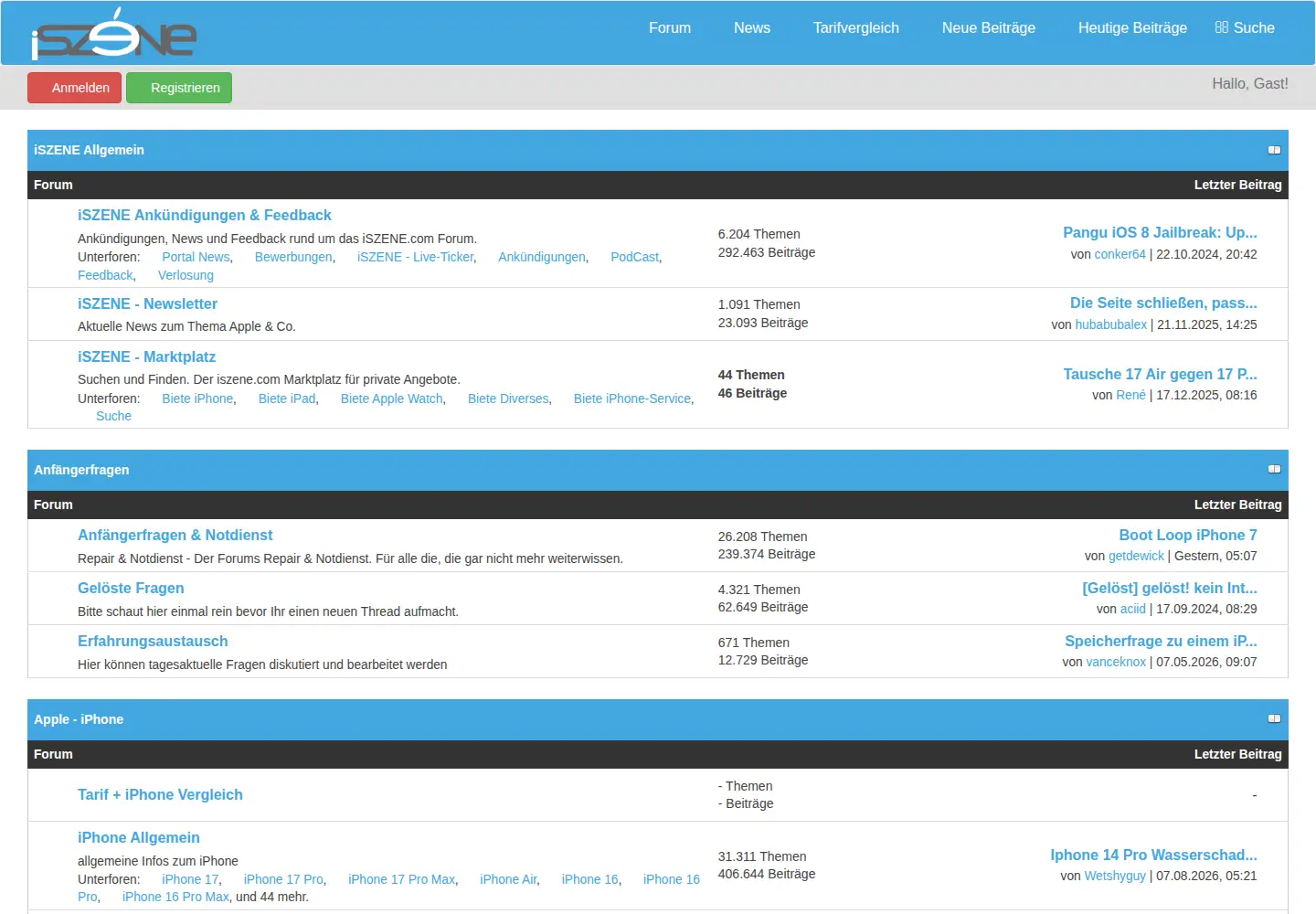Click the iSZENE logo
The image size is (1316, 914).
114,34
